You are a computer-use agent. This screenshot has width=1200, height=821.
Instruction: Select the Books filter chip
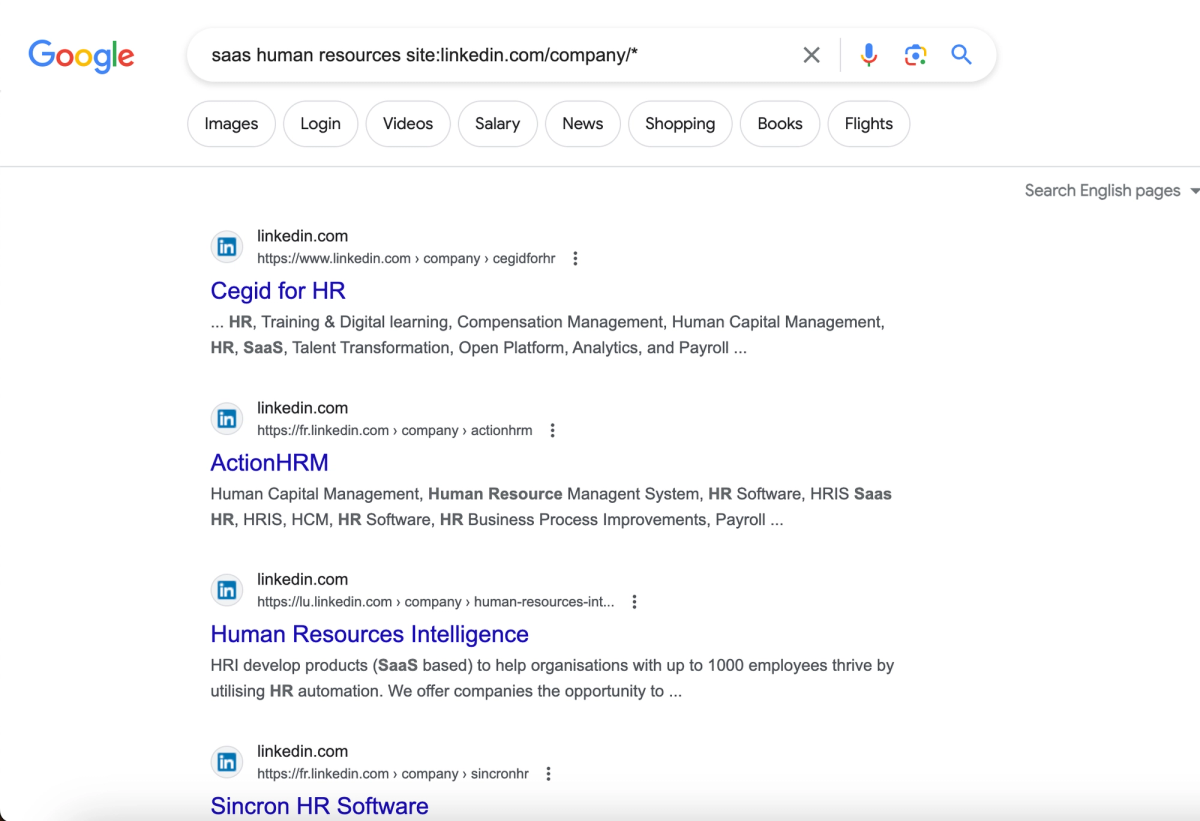[x=780, y=124]
